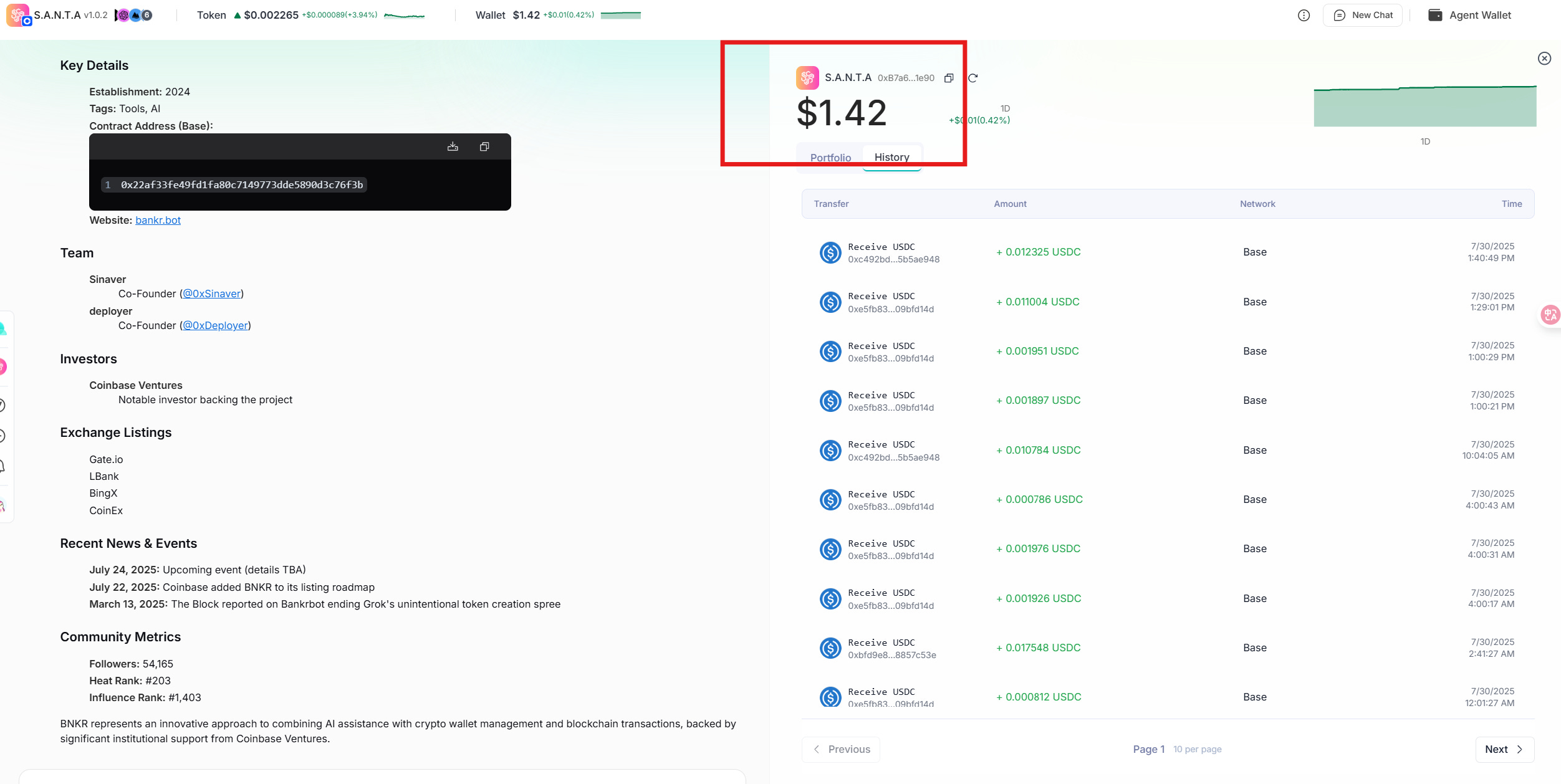Select the History tab

point(891,157)
